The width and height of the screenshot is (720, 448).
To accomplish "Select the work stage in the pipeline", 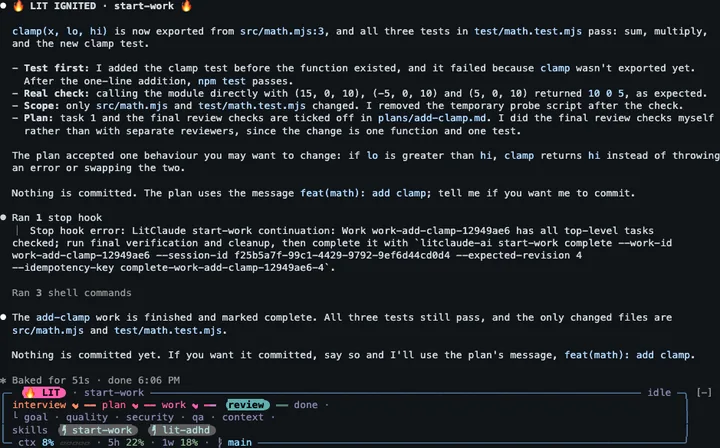I will 174,405.
